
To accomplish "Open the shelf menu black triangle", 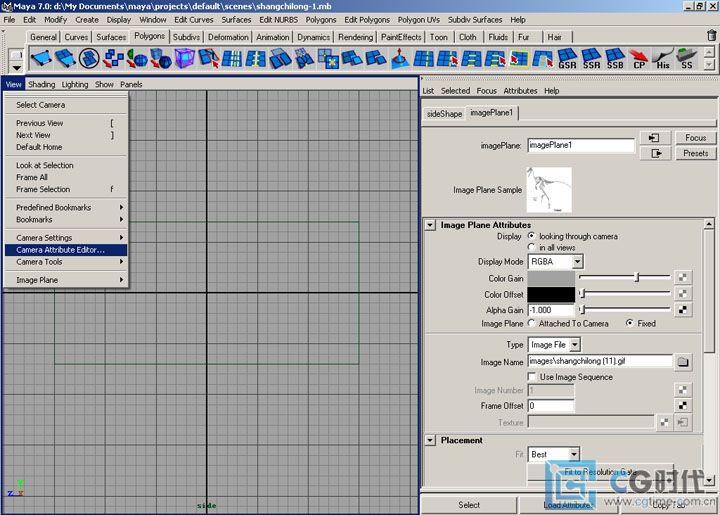I will (17, 68).
